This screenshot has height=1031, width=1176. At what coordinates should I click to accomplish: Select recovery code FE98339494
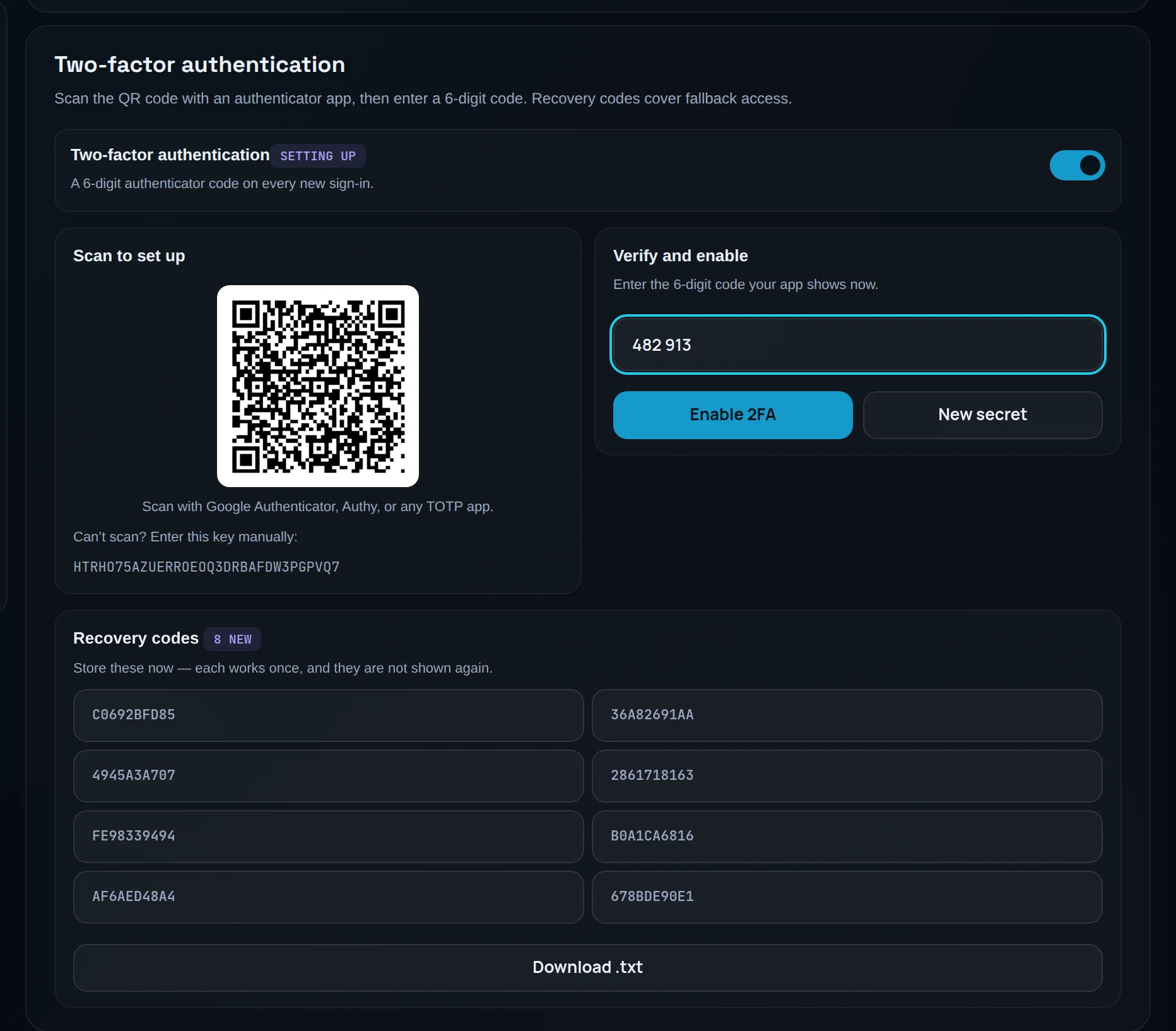coord(328,836)
